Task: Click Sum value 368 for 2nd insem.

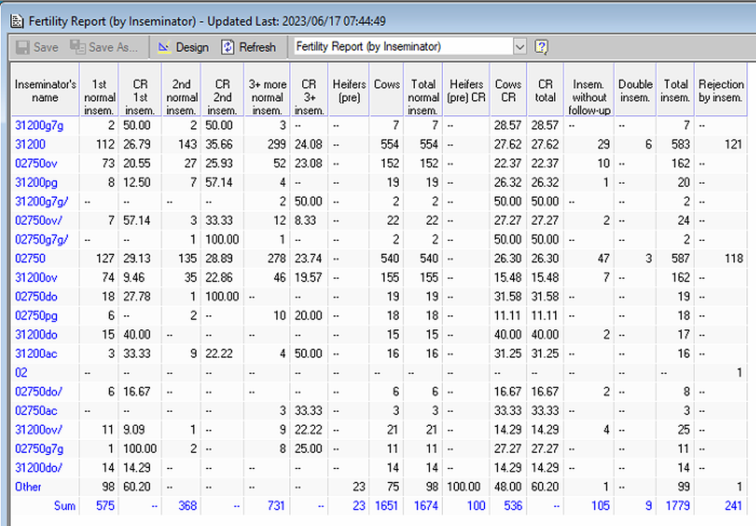Action: 187,506
